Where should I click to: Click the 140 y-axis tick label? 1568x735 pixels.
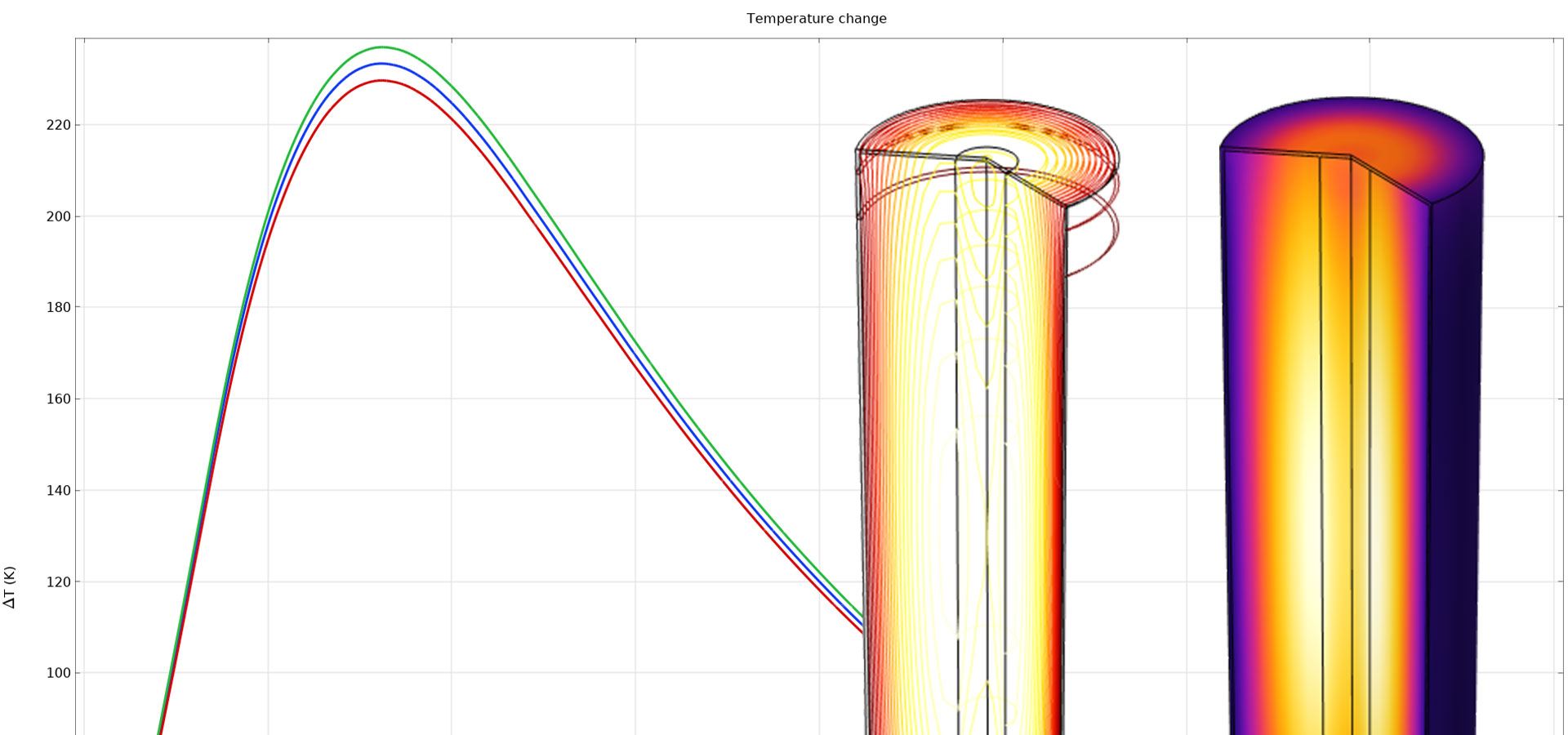point(59,491)
